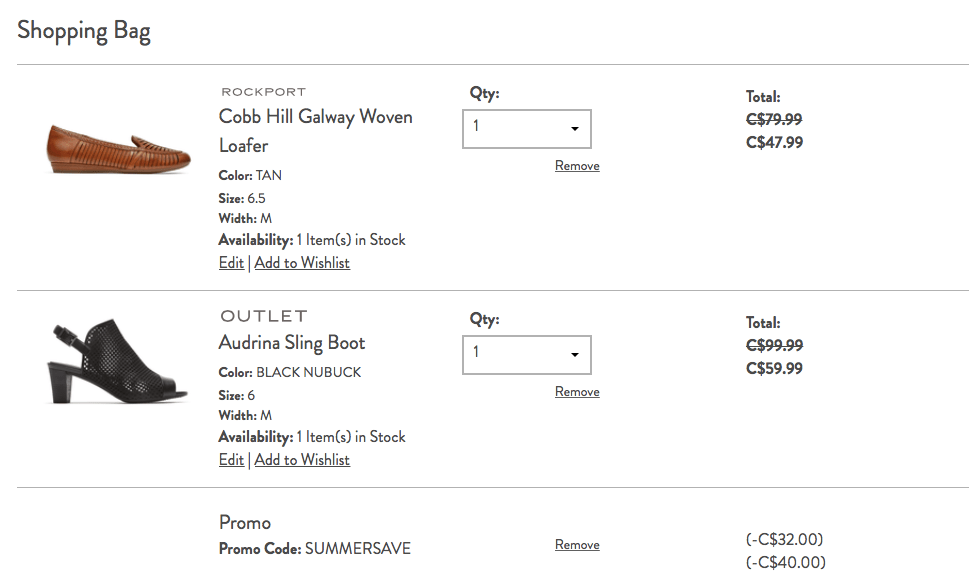
Task: Open the tan woven loafer product image
Action: pyautogui.click(x=118, y=148)
